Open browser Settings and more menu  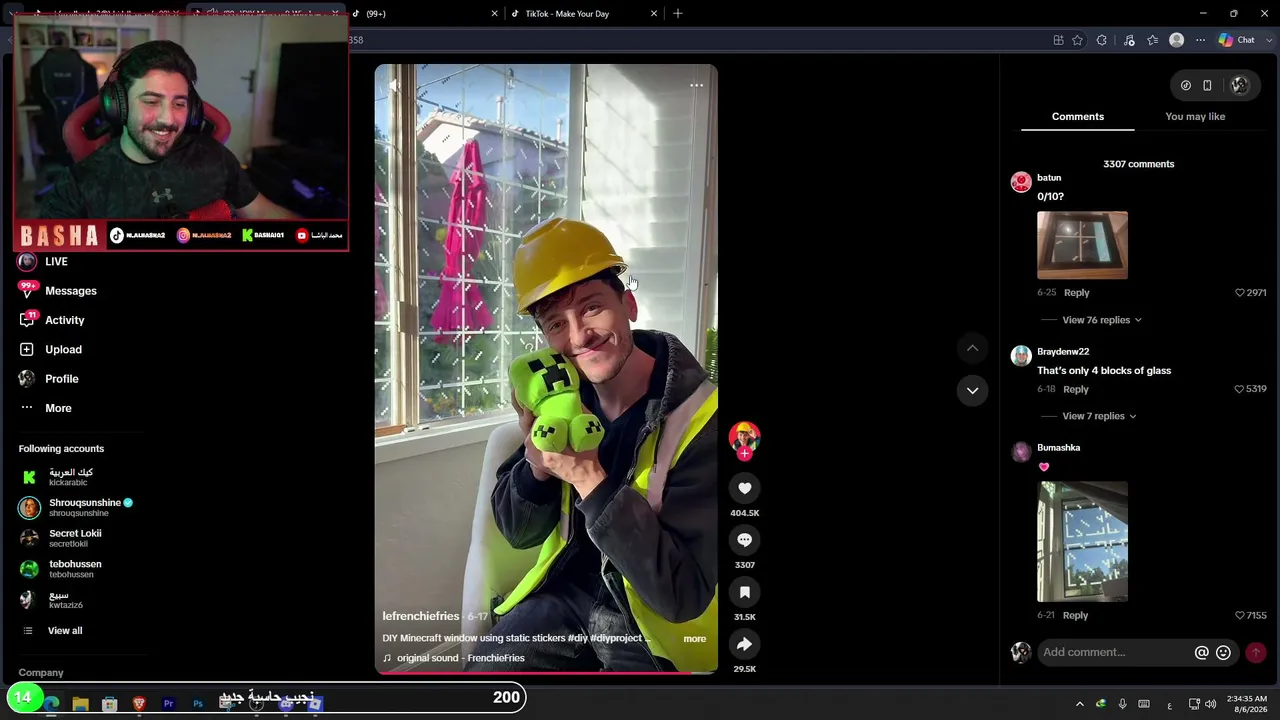[1201, 40]
